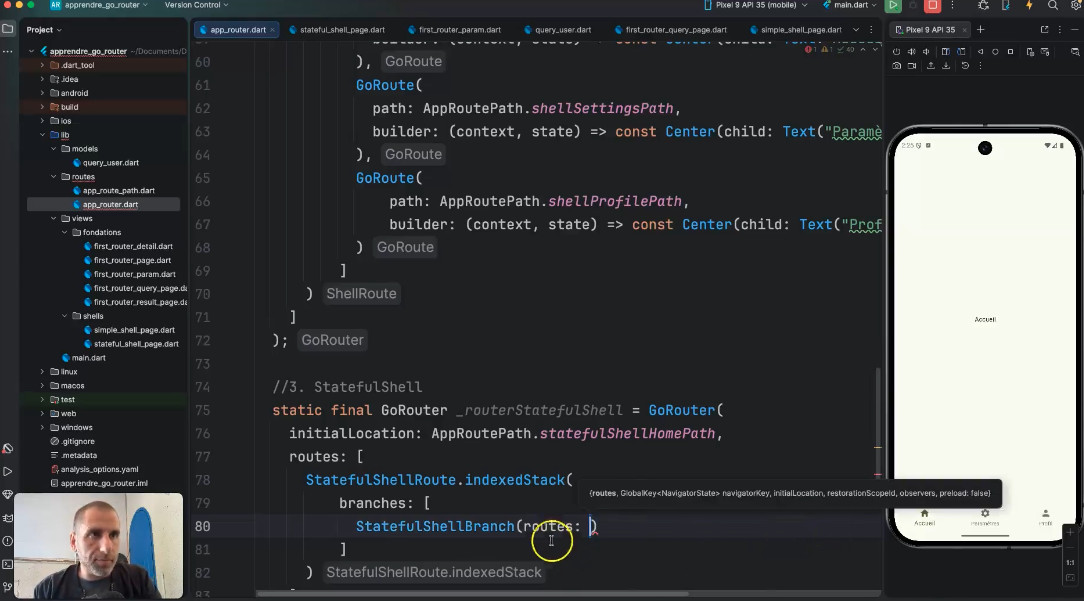Click the emulator power button icon
1084x601 pixels.
pyautogui.click(x=897, y=51)
